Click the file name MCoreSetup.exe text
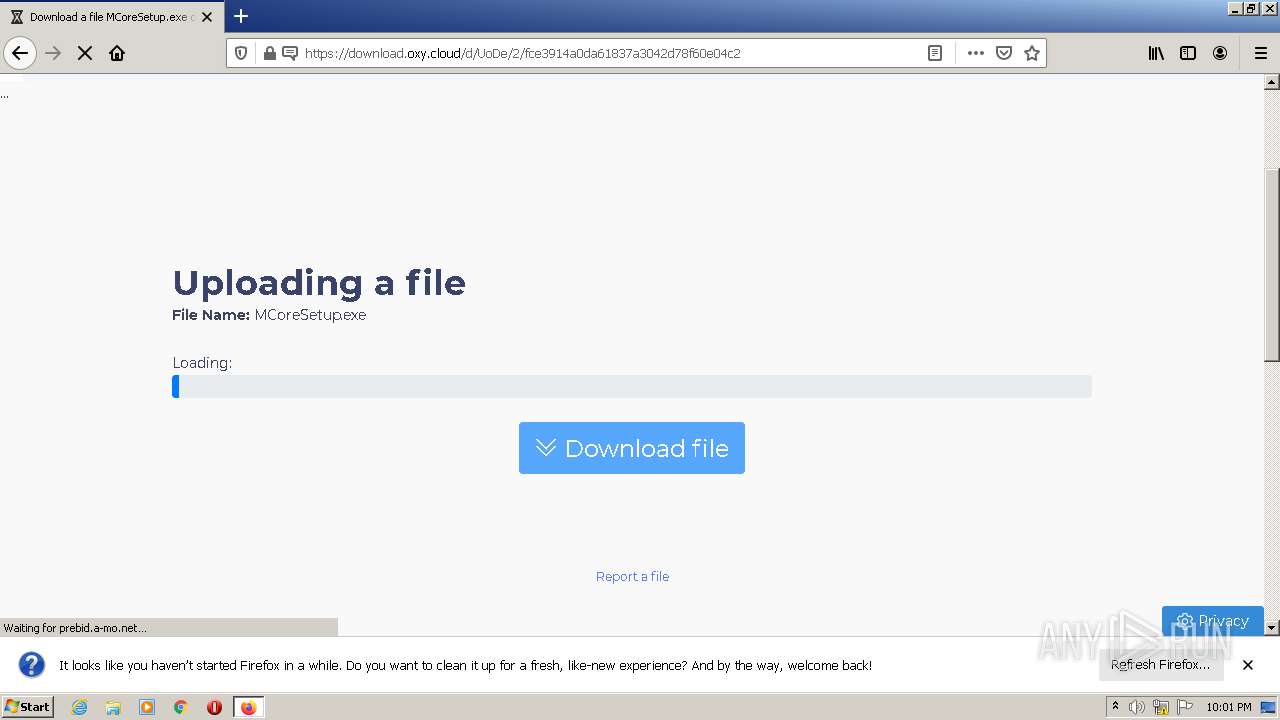 pyautogui.click(x=310, y=315)
